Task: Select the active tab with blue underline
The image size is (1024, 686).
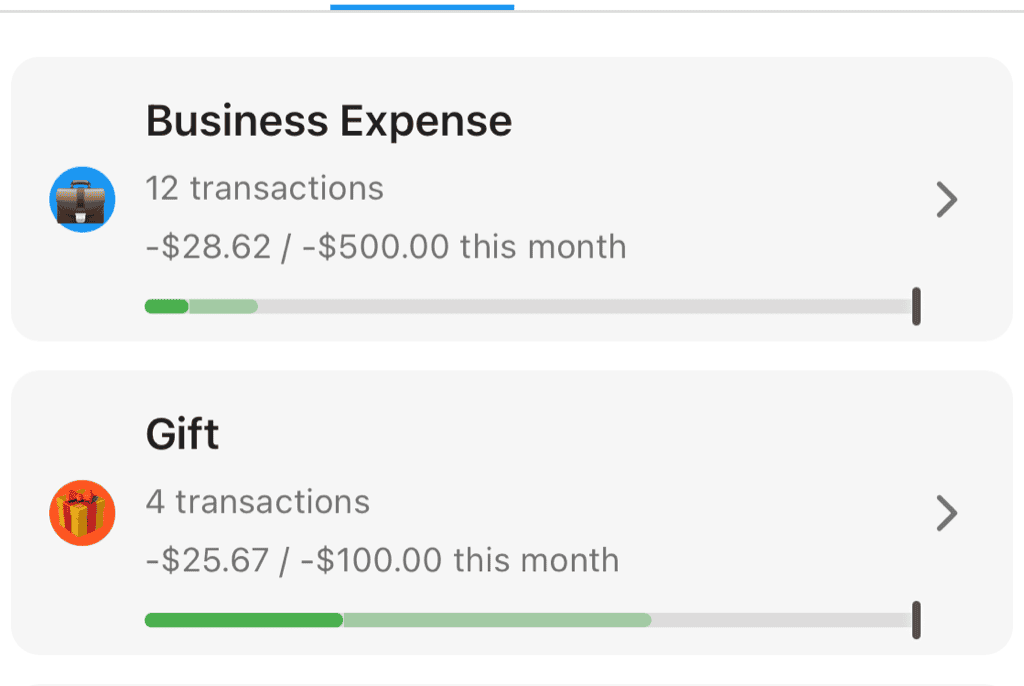Action: point(422,6)
